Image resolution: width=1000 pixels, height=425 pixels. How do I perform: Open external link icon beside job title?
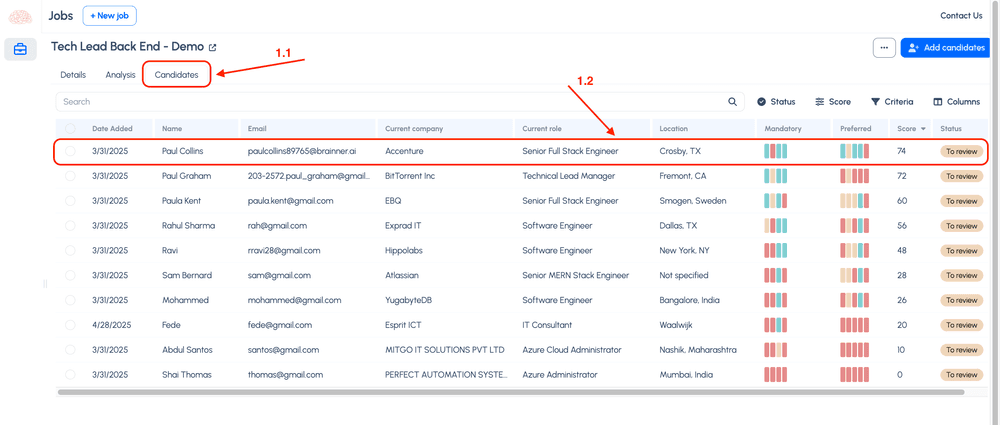(x=212, y=47)
